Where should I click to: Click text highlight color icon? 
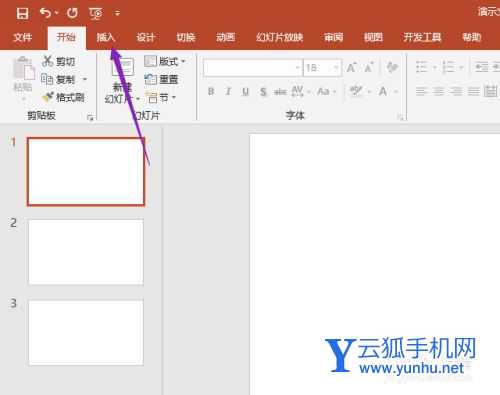[356, 91]
